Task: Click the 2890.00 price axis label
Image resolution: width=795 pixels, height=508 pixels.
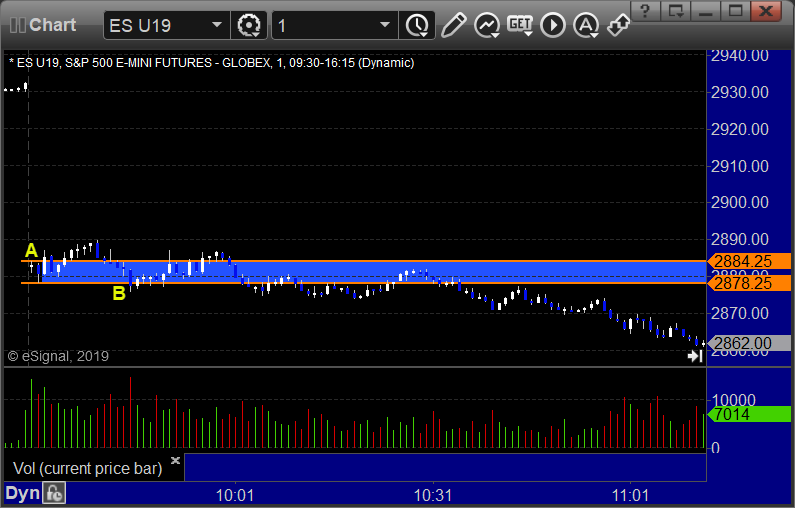Action: coord(740,239)
